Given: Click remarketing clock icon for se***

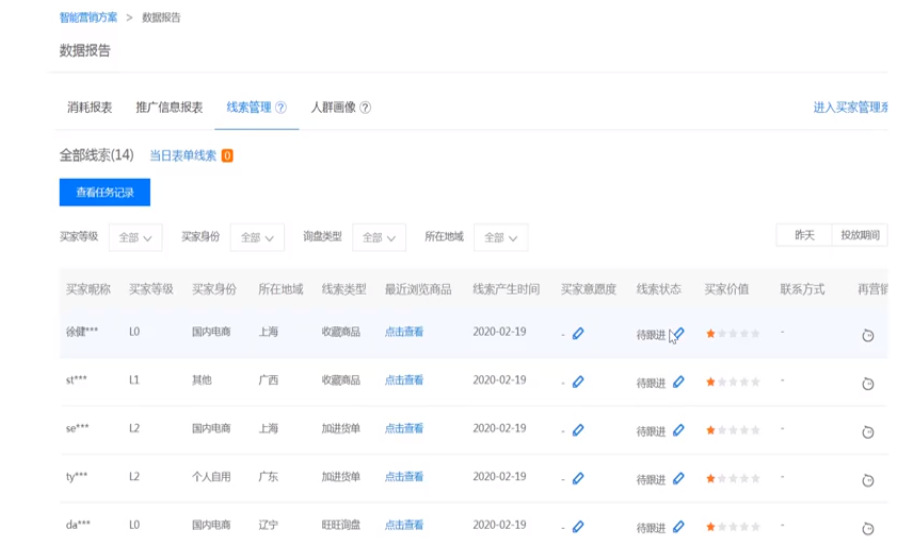Looking at the screenshot, I should pyautogui.click(x=868, y=432).
